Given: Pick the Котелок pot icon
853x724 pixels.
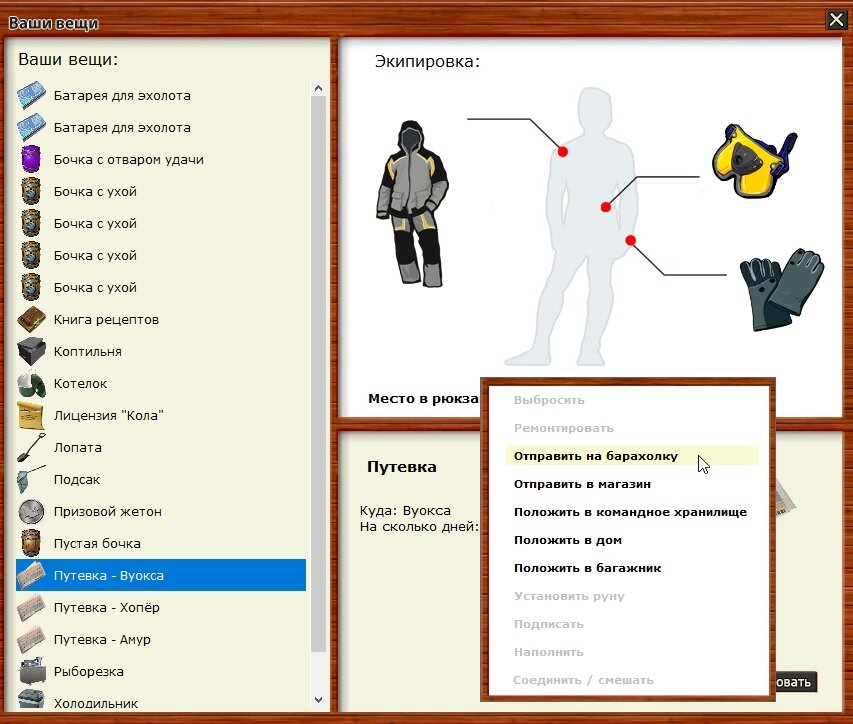Looking at the screenshot, I should point(31,383).
